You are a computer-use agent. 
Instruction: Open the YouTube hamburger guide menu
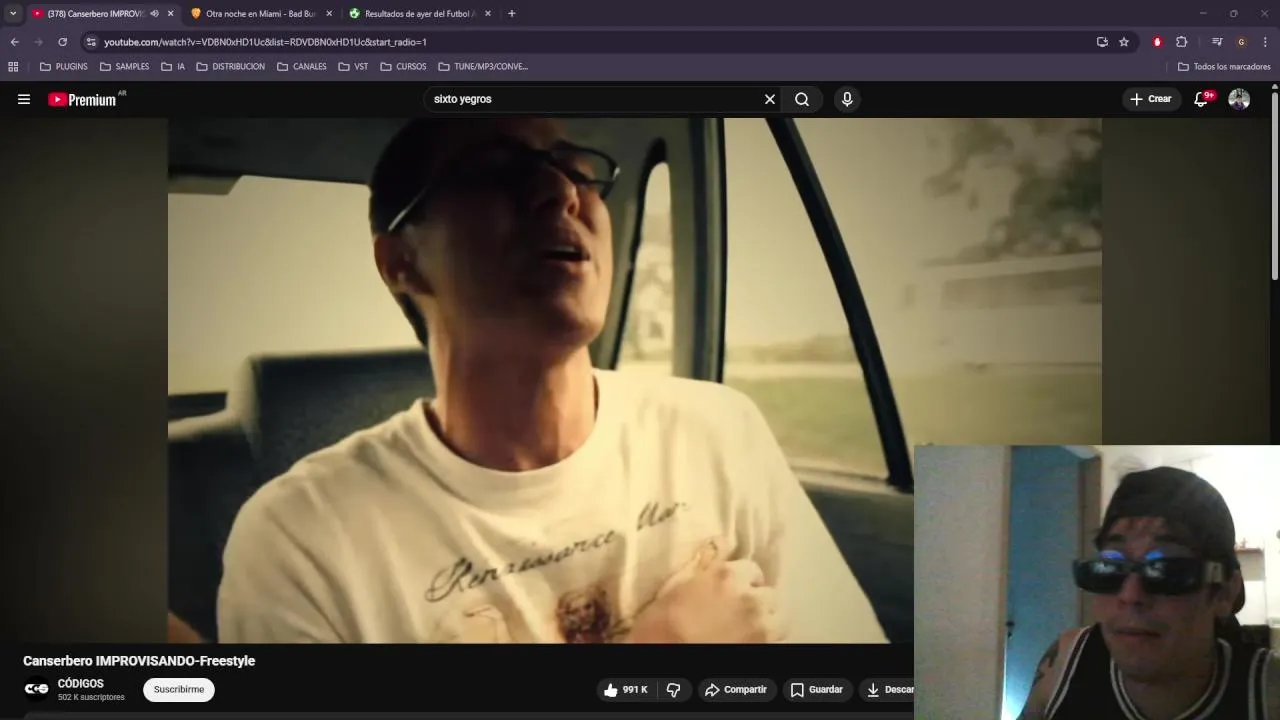tap(24, 99)
